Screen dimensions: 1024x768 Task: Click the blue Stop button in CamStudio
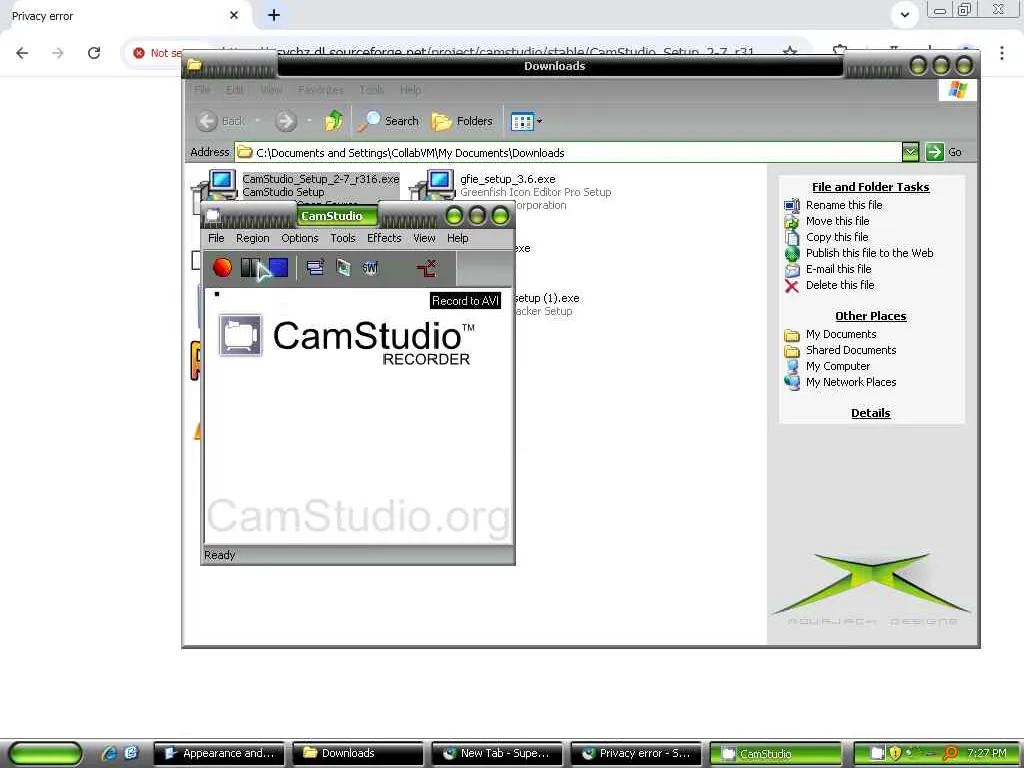click(278, 267)
